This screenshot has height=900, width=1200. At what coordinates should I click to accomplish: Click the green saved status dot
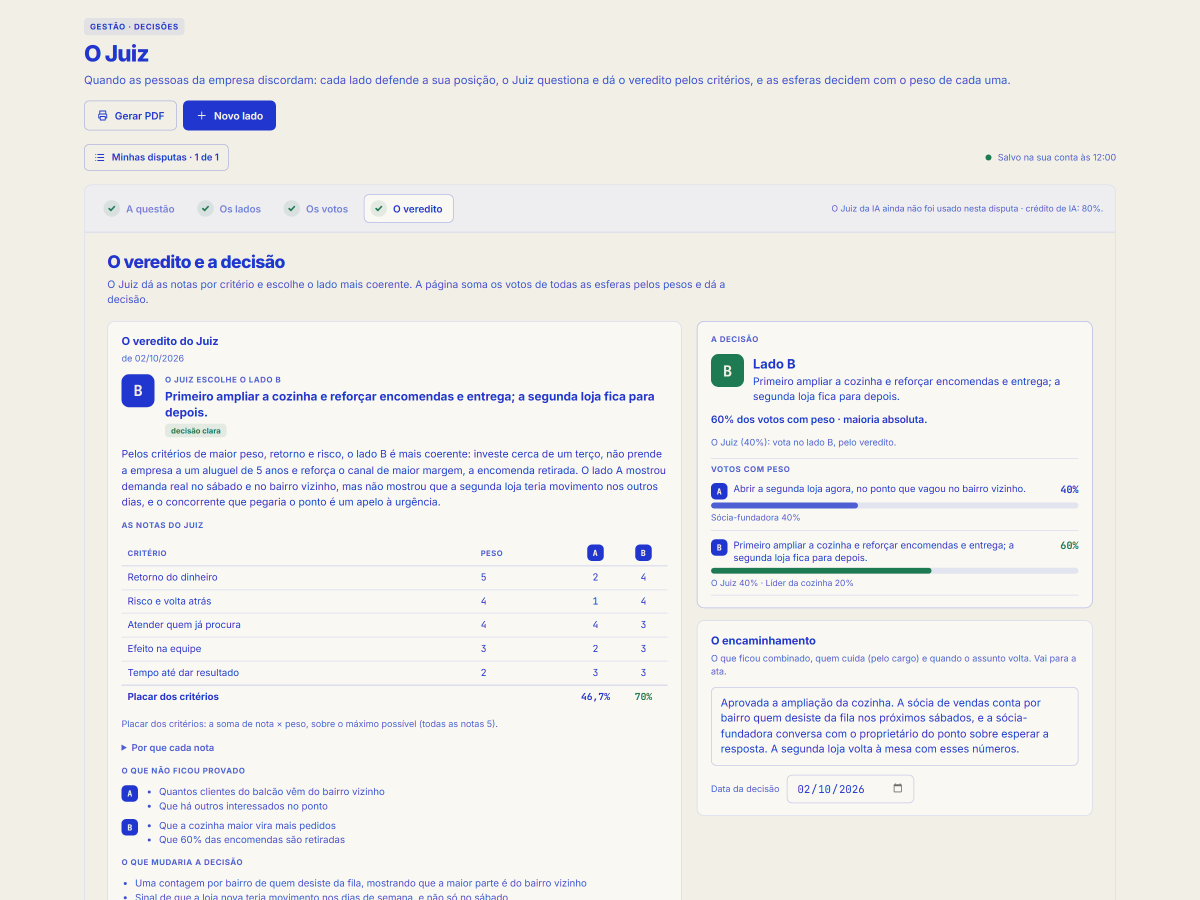989,157
